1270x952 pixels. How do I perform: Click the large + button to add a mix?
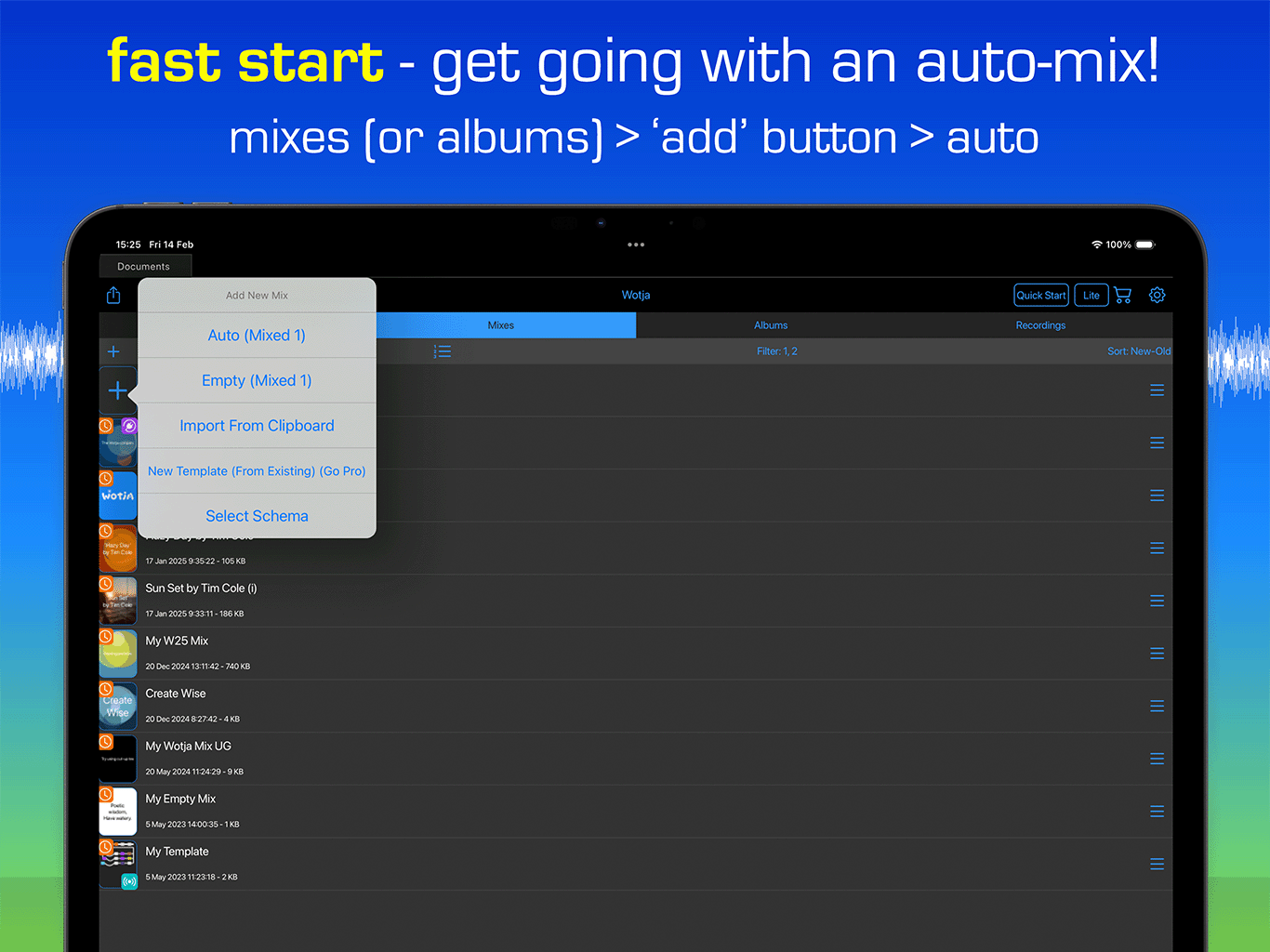click(x=118, y=390)
